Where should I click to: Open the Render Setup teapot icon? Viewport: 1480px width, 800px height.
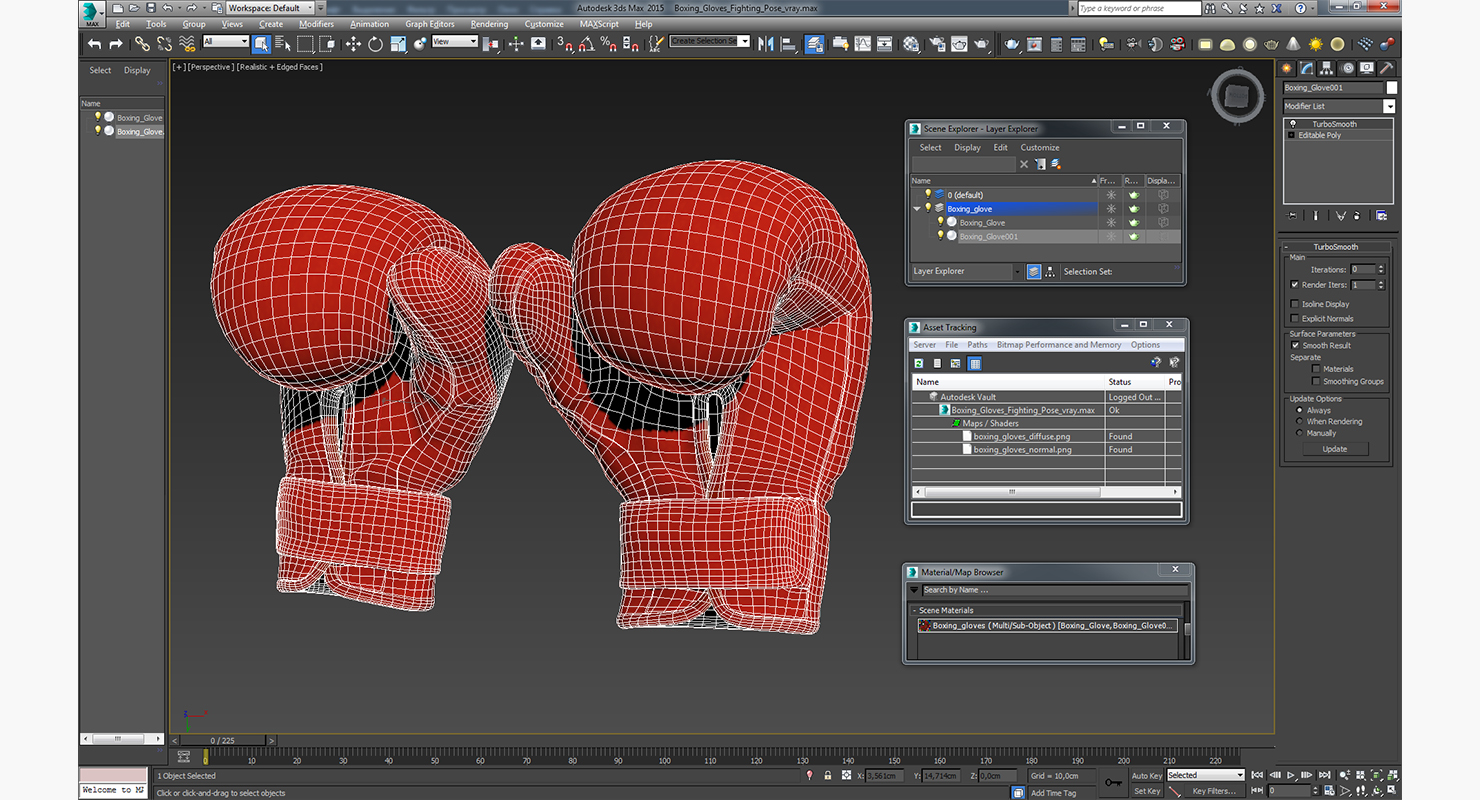tap(937, 44)
